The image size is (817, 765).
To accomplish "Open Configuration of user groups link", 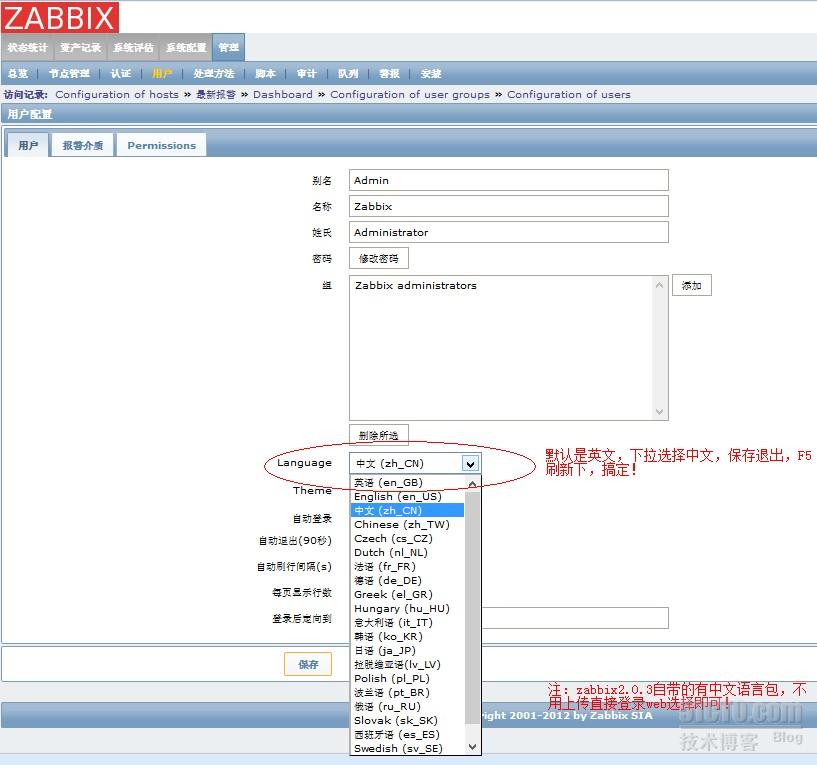I will click(410, 94).
